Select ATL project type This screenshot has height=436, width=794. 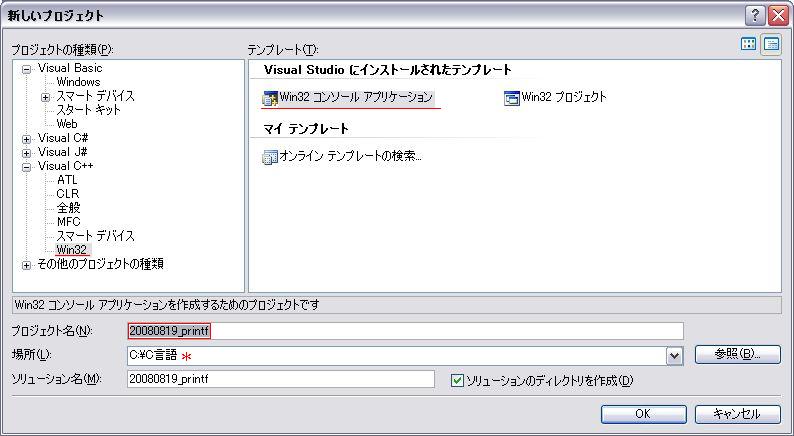pyautogui.click(x=67, y=180)
